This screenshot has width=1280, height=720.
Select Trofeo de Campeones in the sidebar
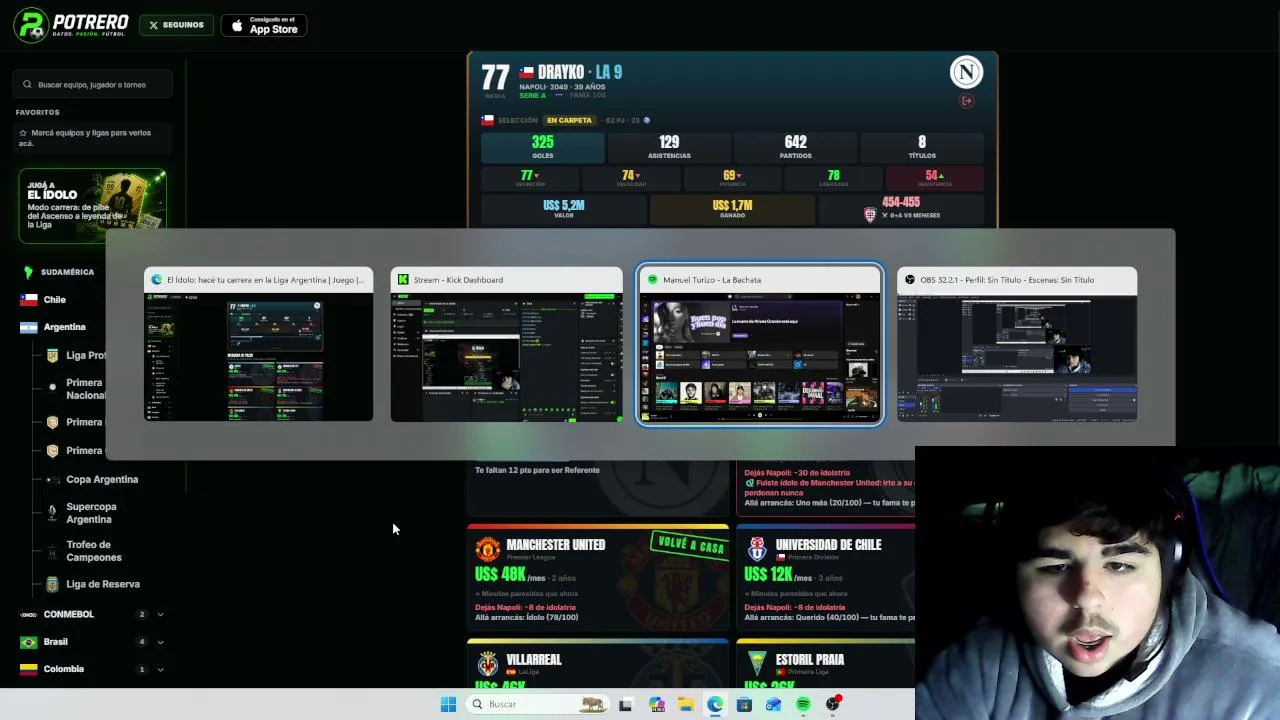point(94,551)
